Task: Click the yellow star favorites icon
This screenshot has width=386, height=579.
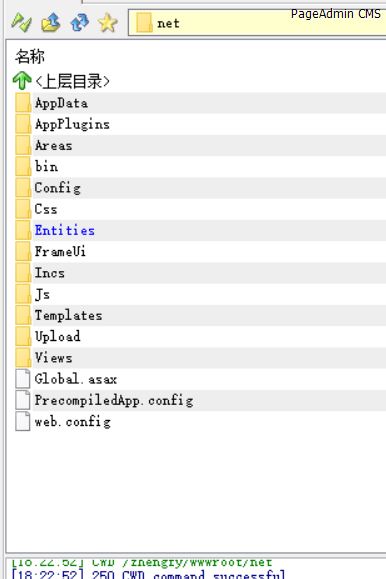Action: tap(108, 23)
